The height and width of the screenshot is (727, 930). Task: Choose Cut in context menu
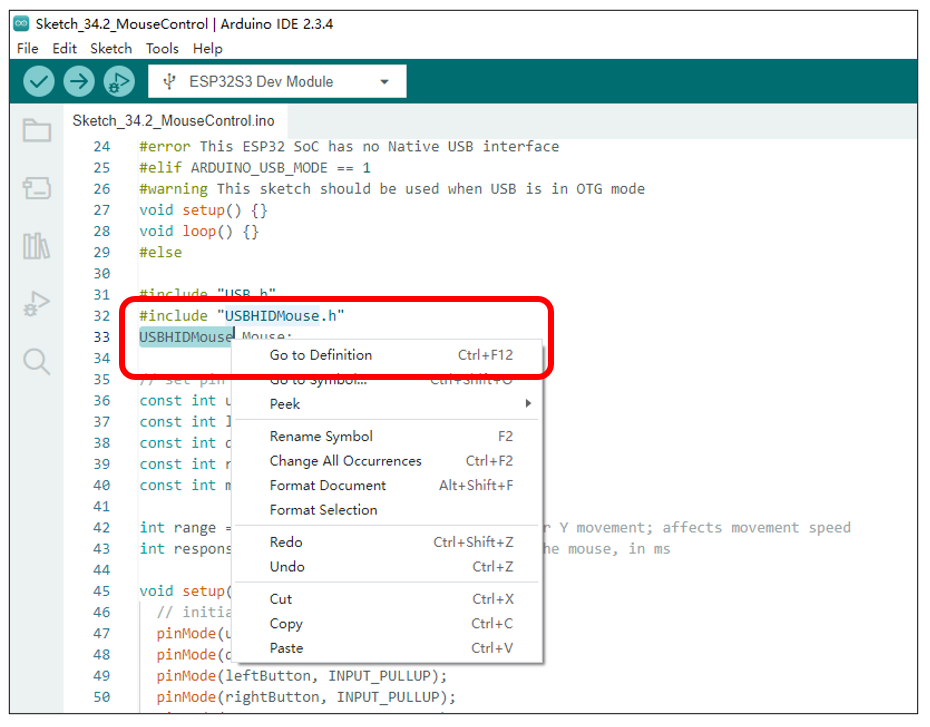387,599
